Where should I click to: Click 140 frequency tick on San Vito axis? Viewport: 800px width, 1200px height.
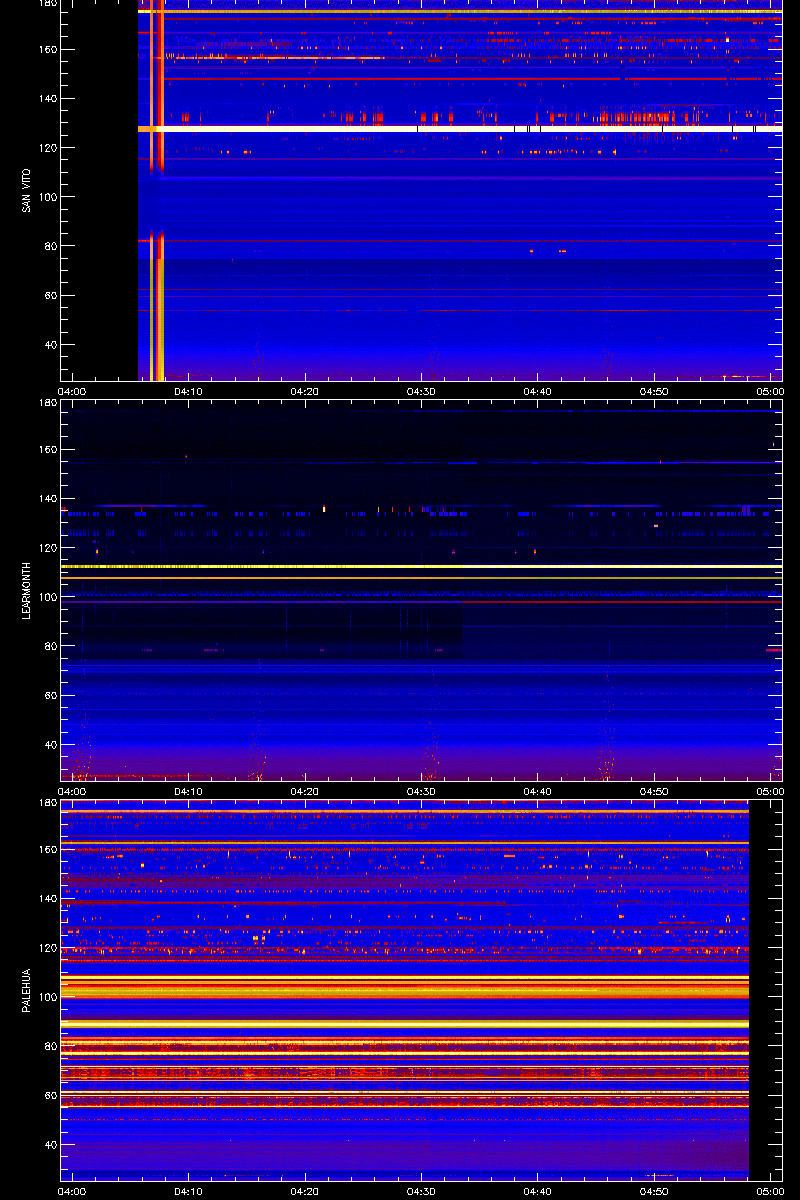point(47,99)
